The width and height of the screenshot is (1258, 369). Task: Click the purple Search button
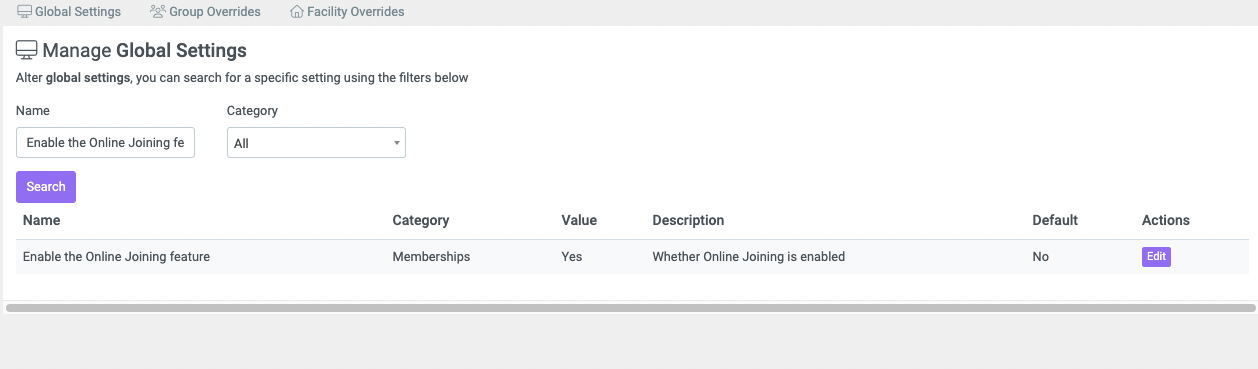pos(46,187)
